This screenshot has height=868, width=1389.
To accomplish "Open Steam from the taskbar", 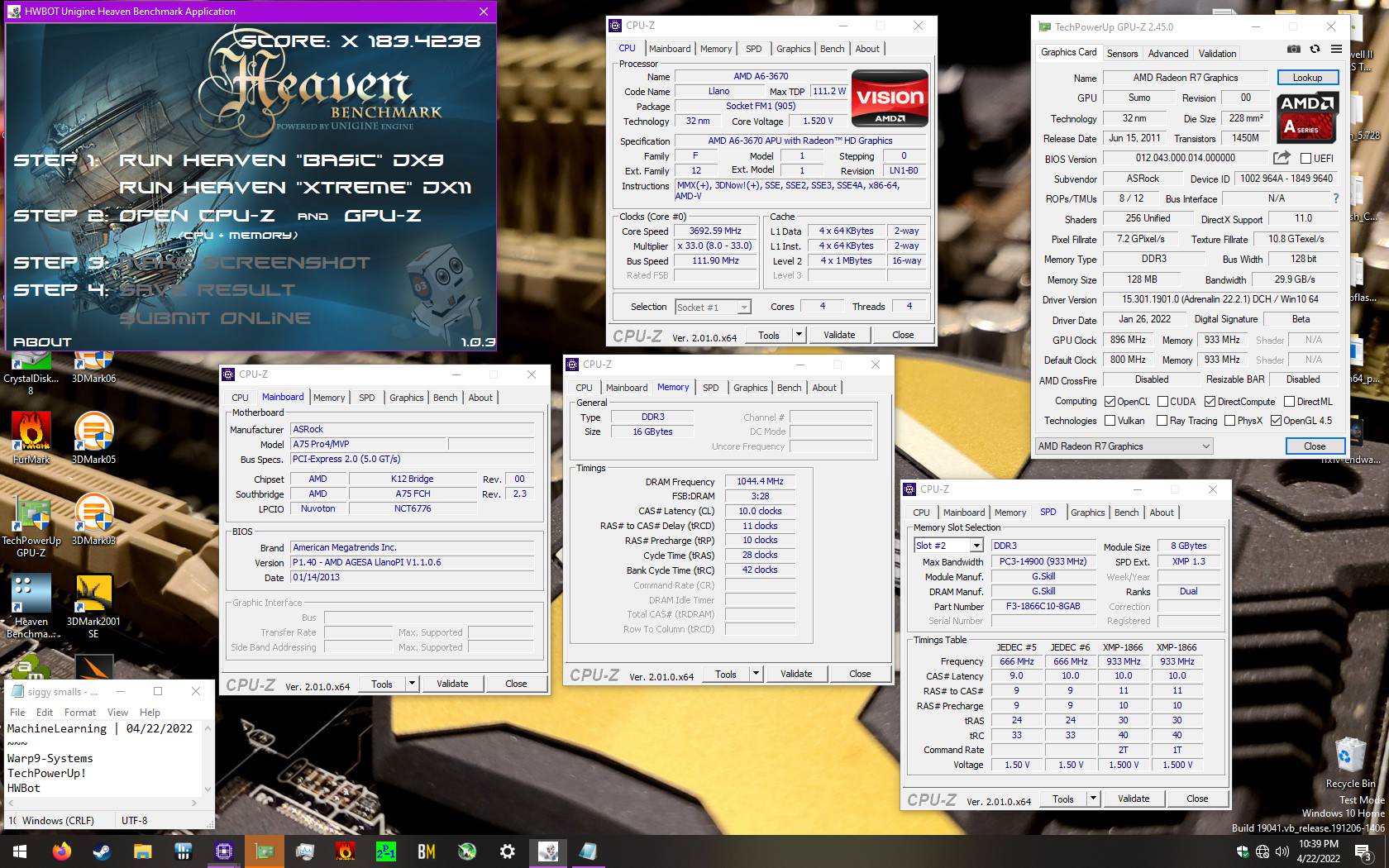I will click(102, 851).
